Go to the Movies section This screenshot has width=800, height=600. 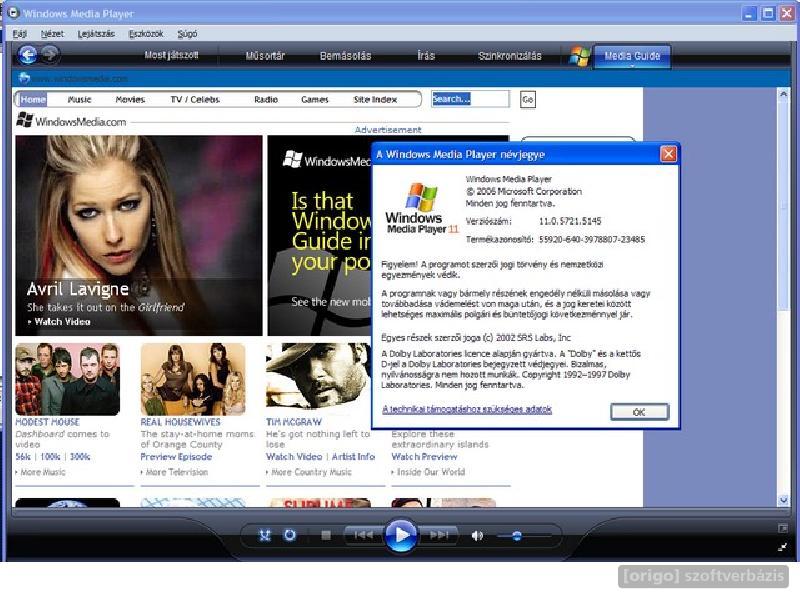130,99
